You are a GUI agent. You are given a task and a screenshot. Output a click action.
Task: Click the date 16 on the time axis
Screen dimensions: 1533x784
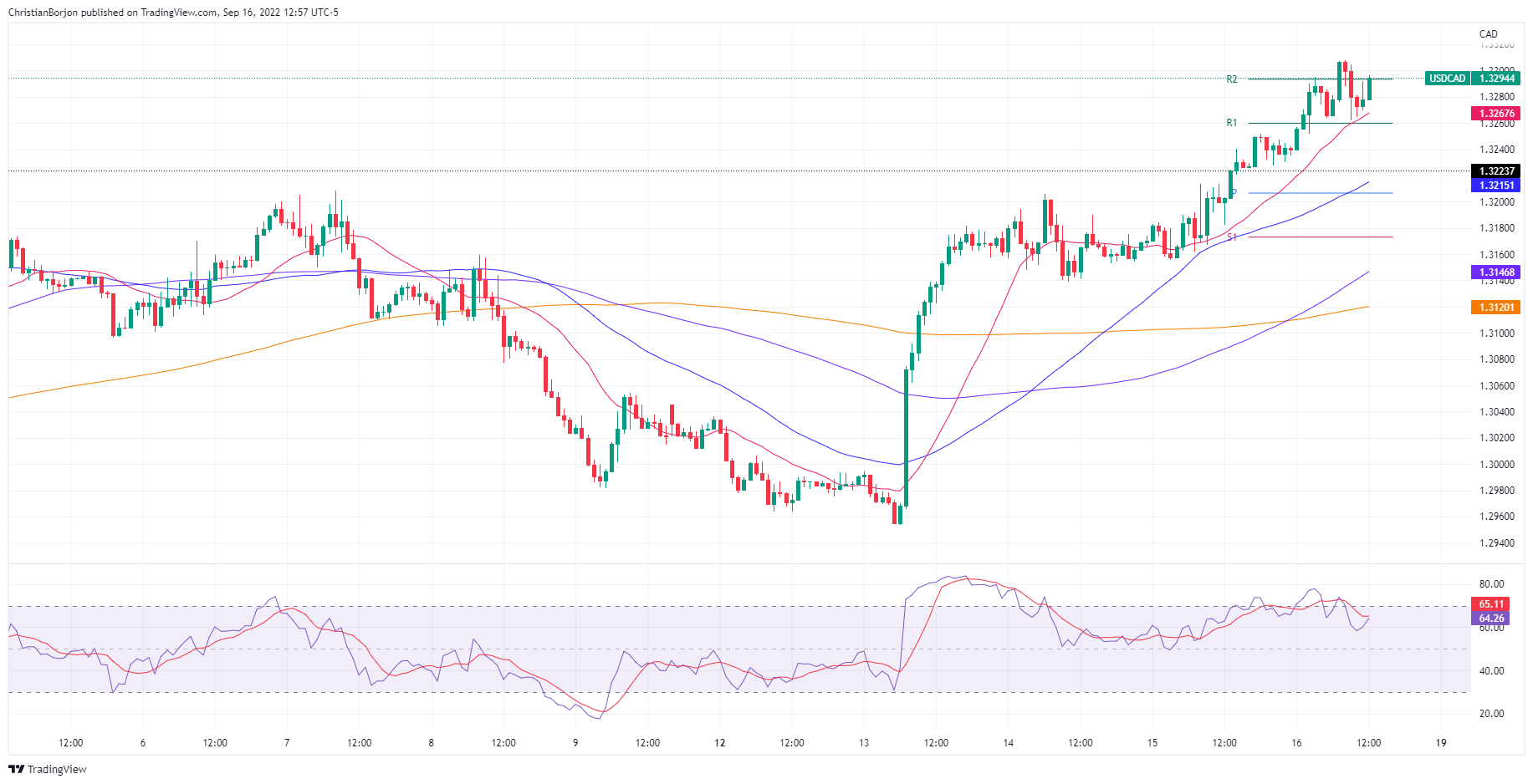click(1296, 742)
